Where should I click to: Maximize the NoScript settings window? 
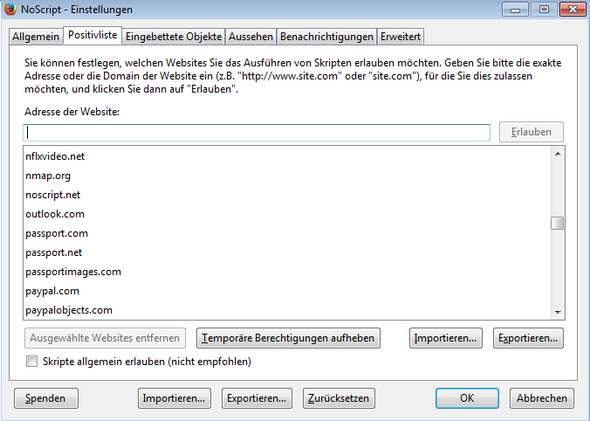point(544,9)
